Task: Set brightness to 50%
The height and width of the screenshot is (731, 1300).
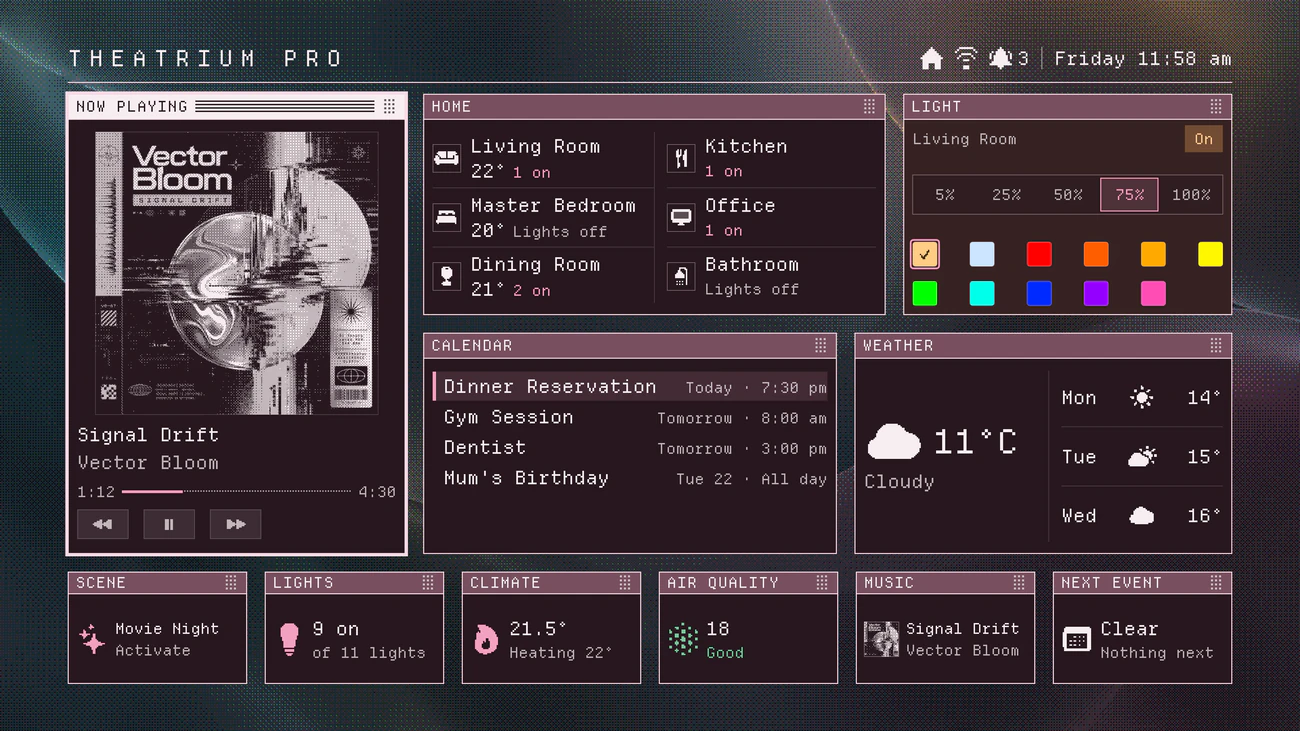Action: click(x=1068, y=195)
